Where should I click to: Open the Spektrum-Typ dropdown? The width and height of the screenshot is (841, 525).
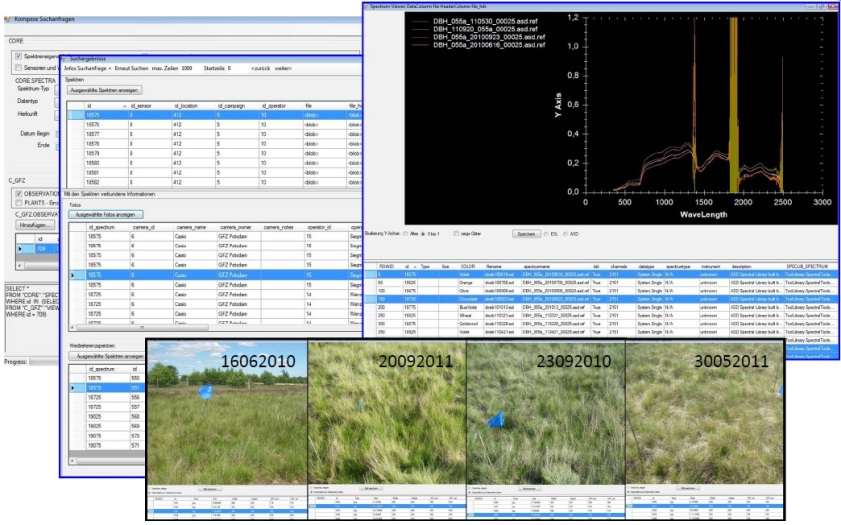(x=55, y=89)
